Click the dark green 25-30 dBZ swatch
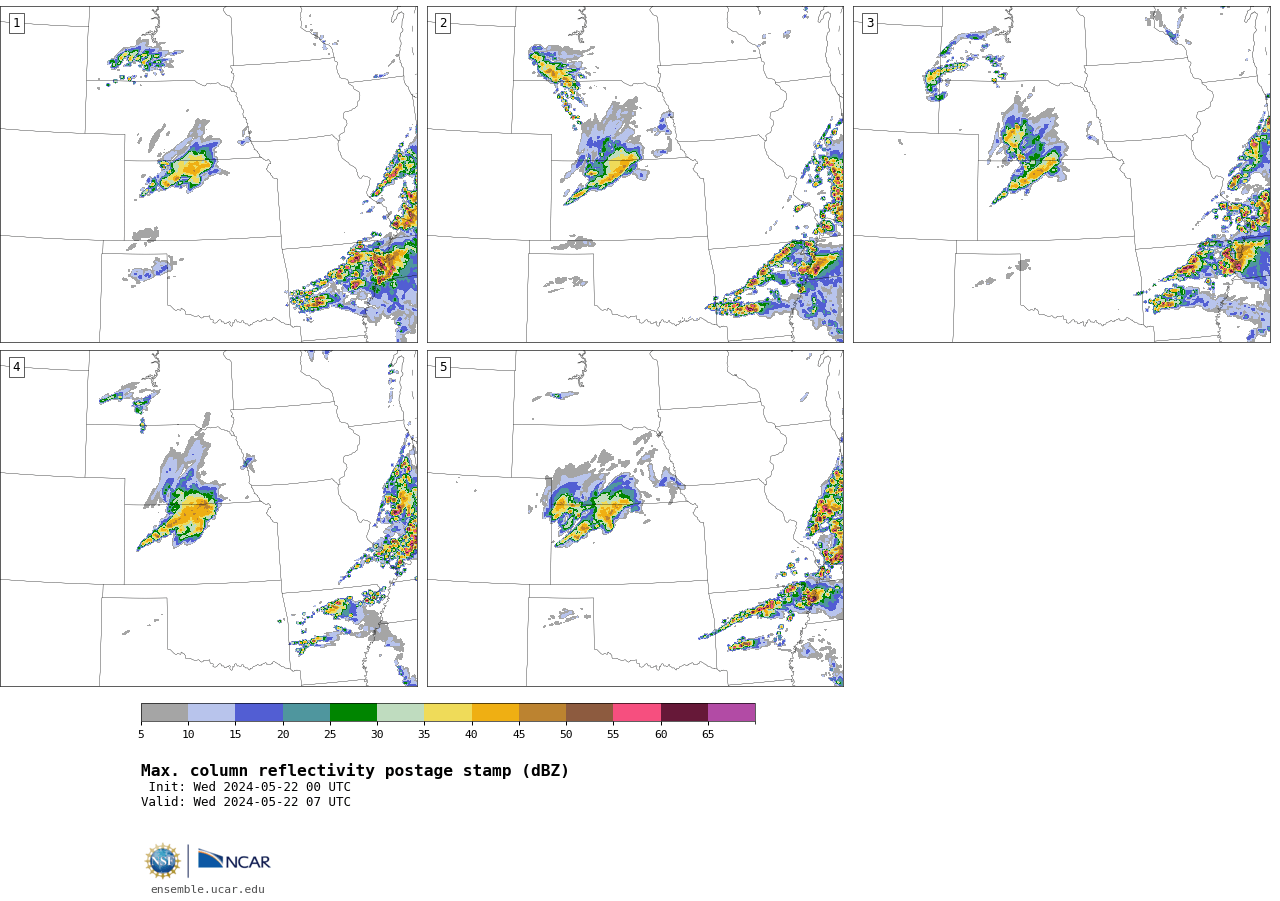 [353, 712]
